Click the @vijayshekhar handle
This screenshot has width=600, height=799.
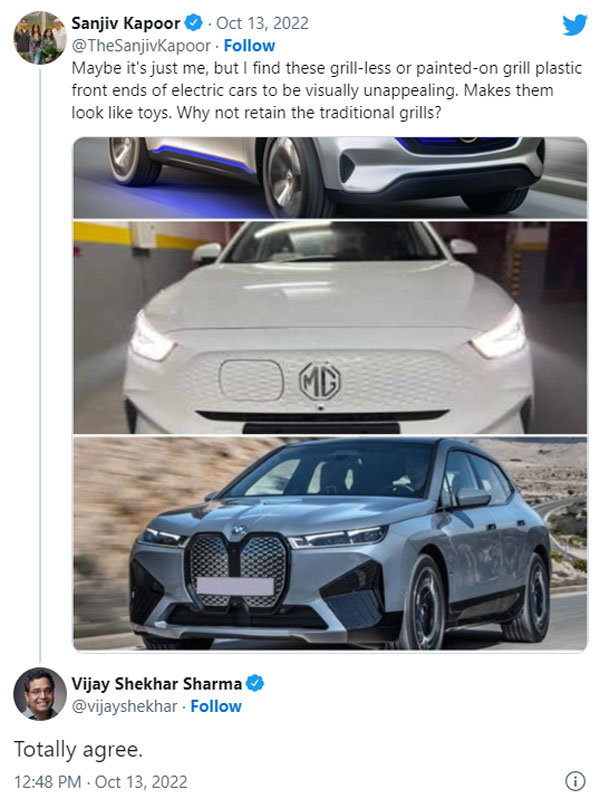[125, 706]
